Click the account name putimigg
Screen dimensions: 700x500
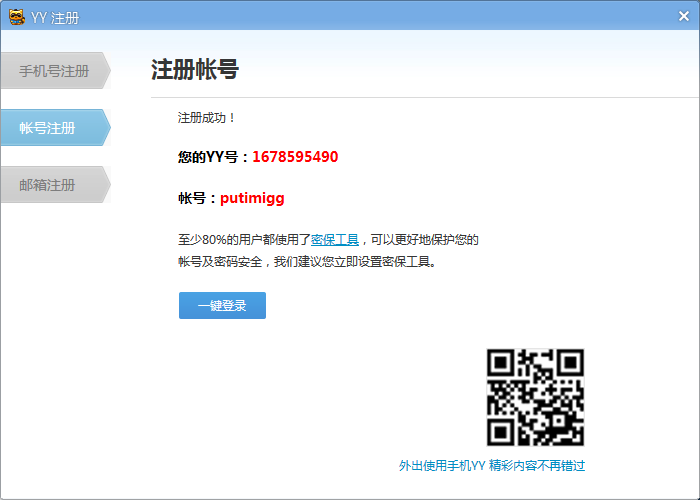(252, 198)
